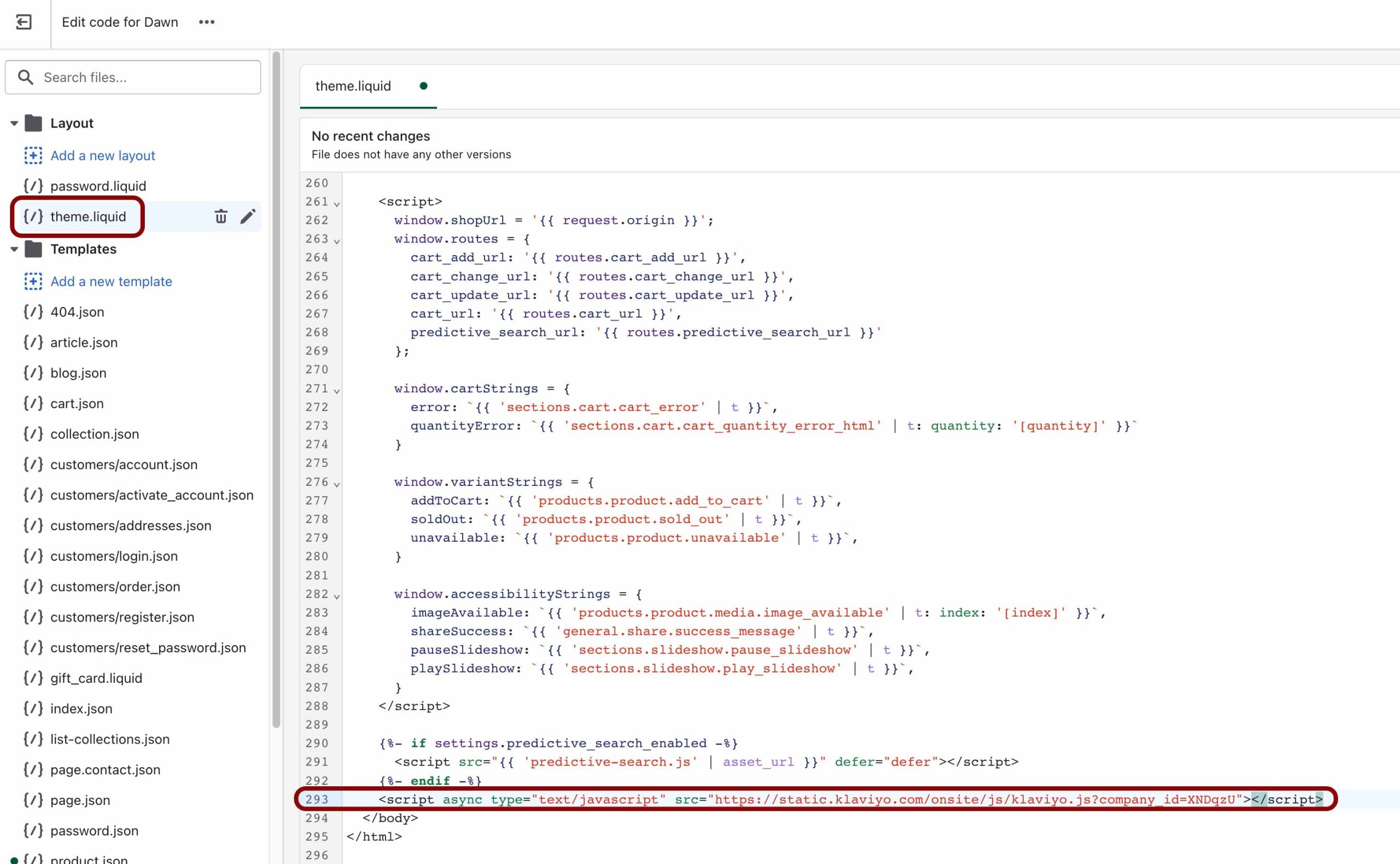This screenshot has width=1400, height=864.
Task: Open password.liquid layout file
Action: (x=98, y=185)
